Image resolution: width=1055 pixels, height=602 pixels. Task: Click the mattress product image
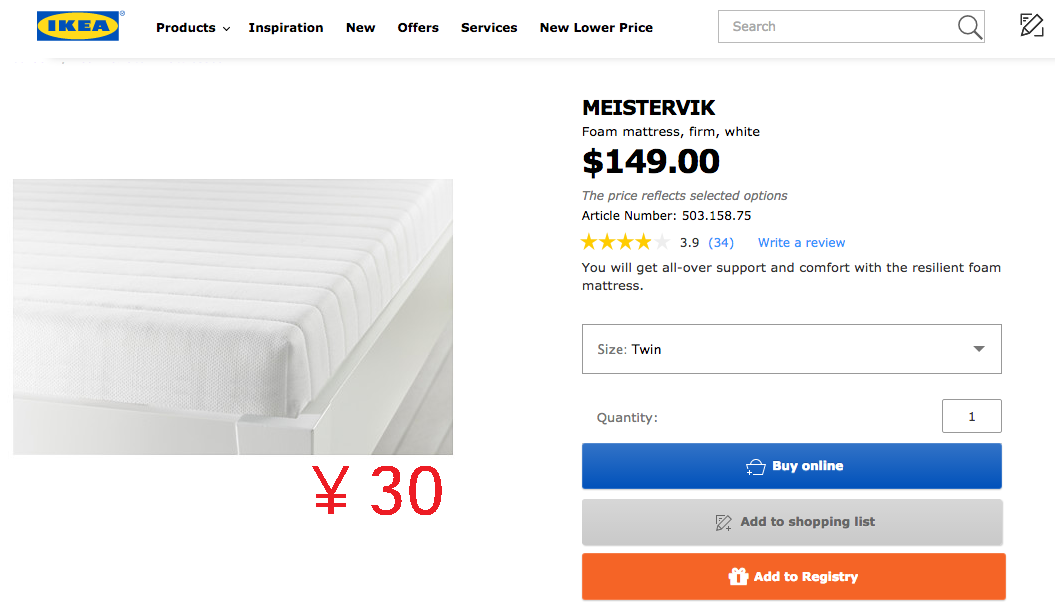[x=233, y=317]
